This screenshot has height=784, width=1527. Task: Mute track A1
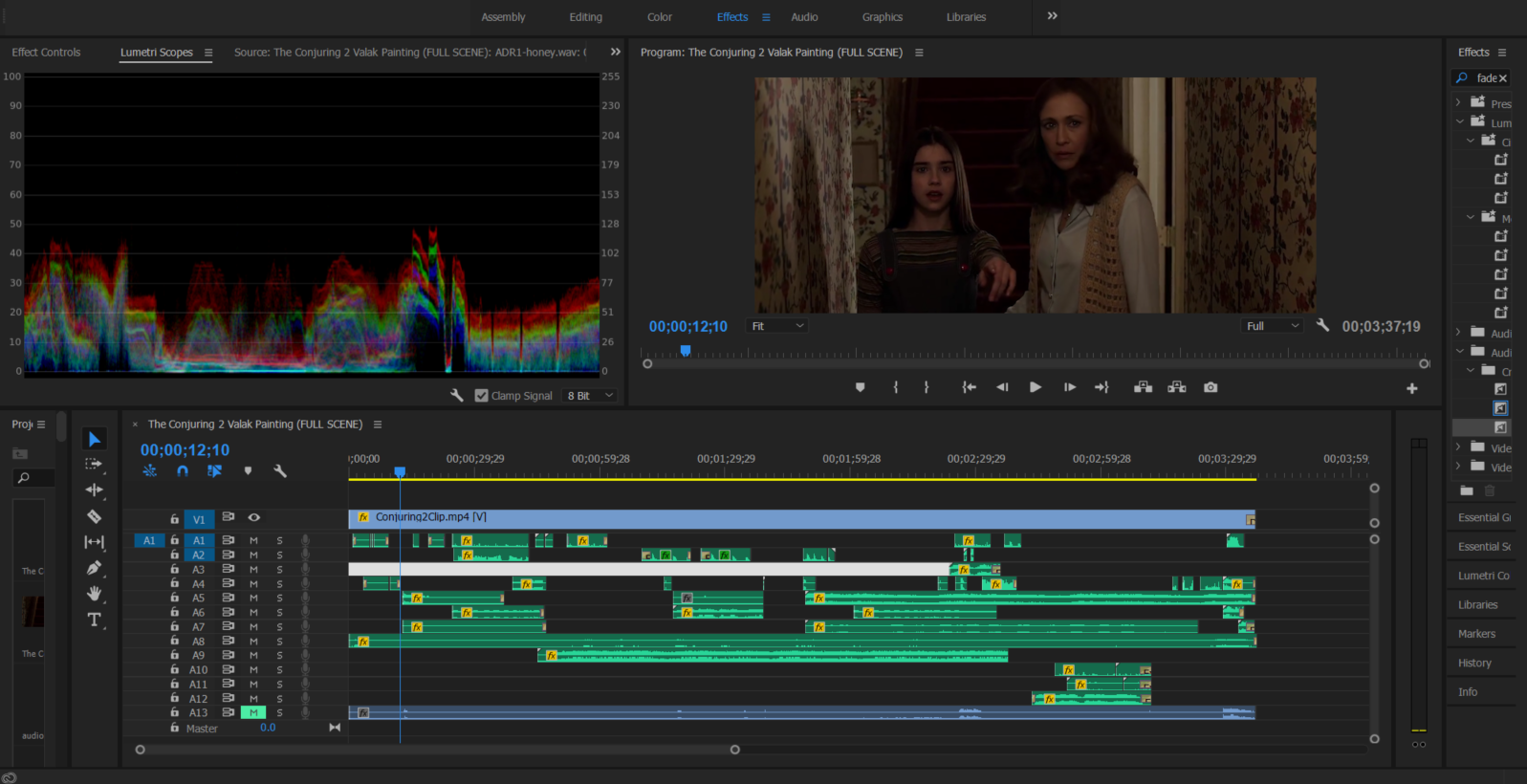tap(253, 540)
